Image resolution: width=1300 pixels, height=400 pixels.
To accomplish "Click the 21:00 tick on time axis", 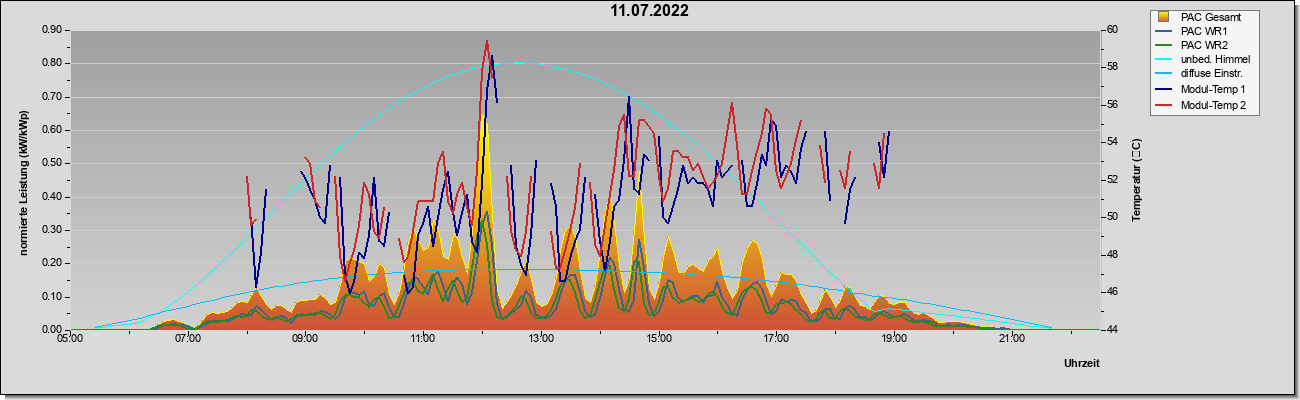I will [1012, 340].
